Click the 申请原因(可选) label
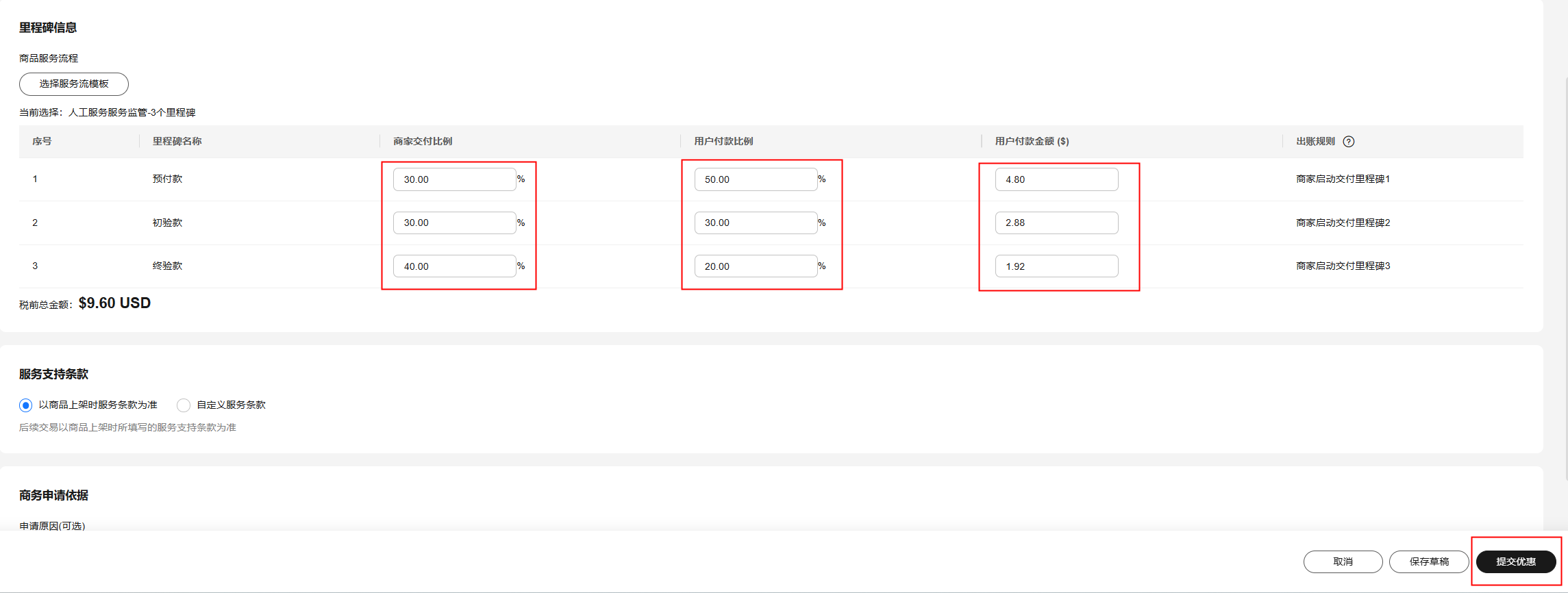This screenshot has height=593, width=1568. click(52, 526)
